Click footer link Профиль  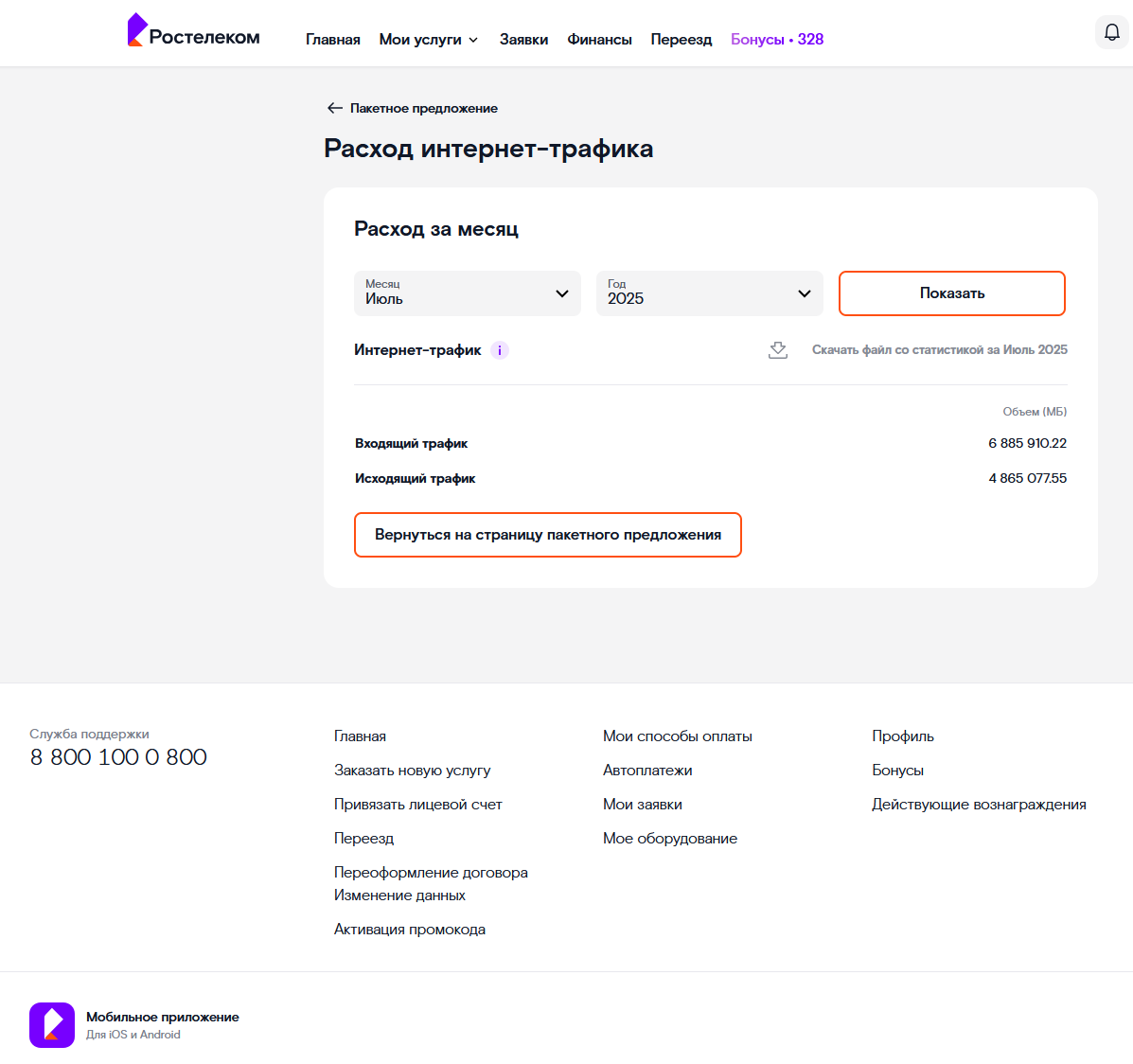(902, 736)
